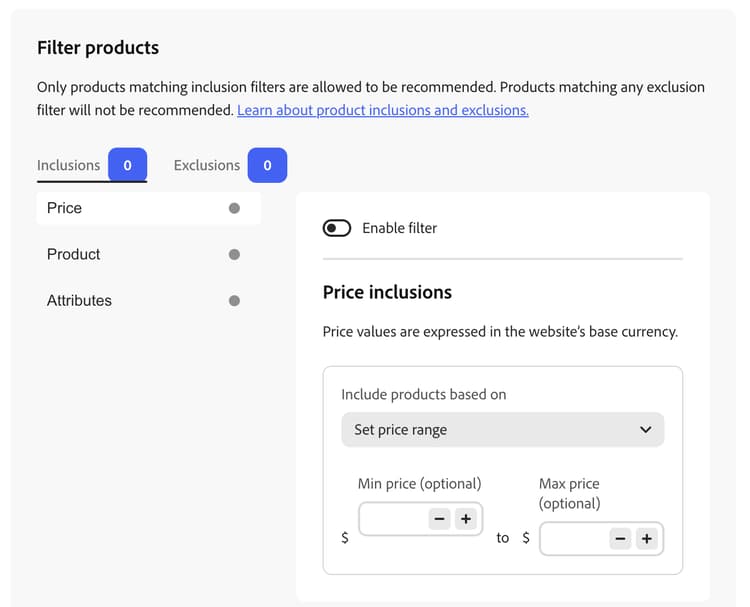750x607 pixels.
Task: Click the dropdown chevron next to Set price range
Action: (x=645, y=430)
